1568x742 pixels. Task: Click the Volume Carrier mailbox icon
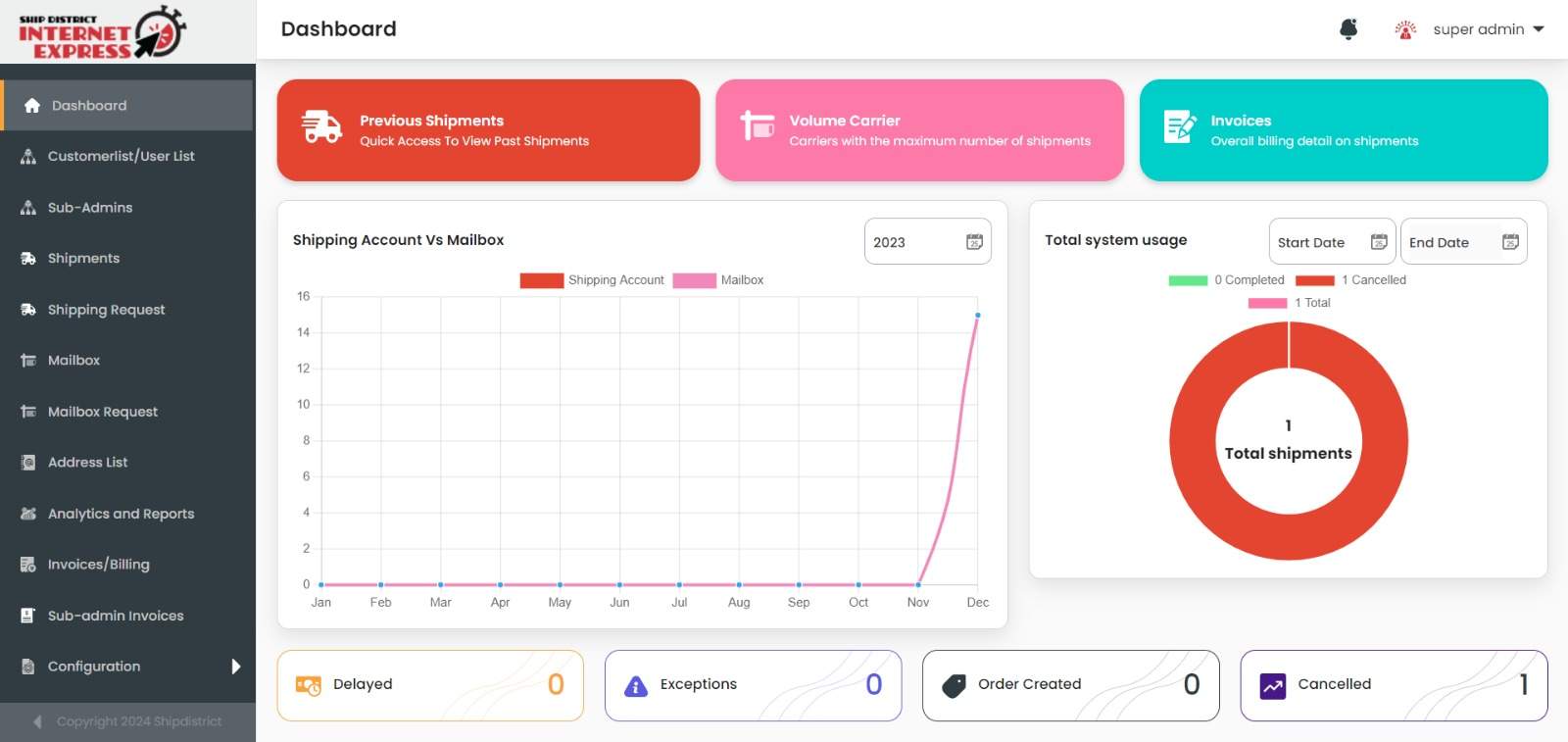coord(757,125)
